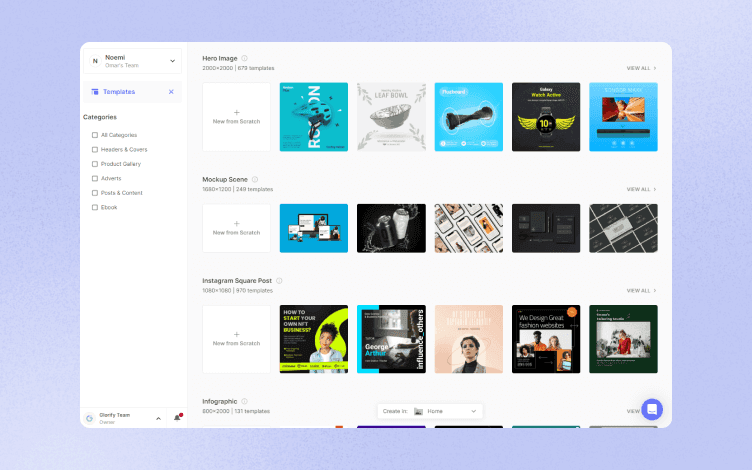Open the tilted phone screens mockup

(469, 228)
